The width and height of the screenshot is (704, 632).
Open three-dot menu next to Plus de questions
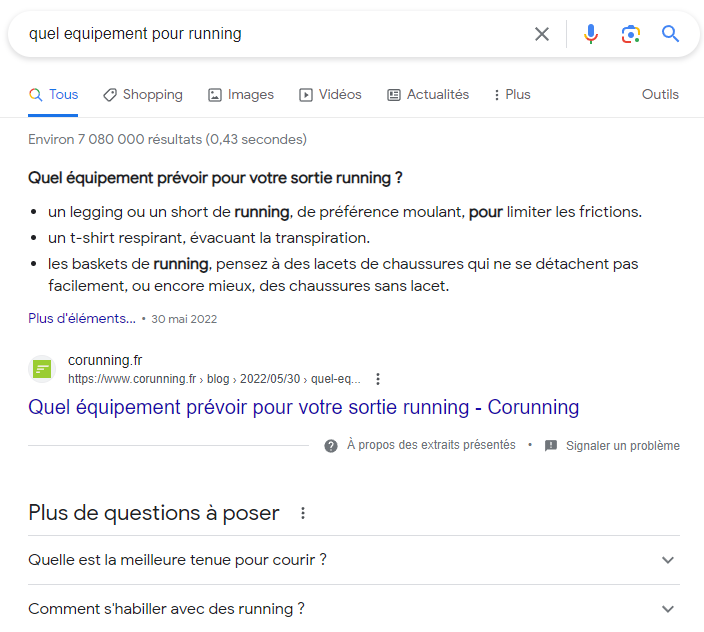pyautogui.click(x=303, y=513)
